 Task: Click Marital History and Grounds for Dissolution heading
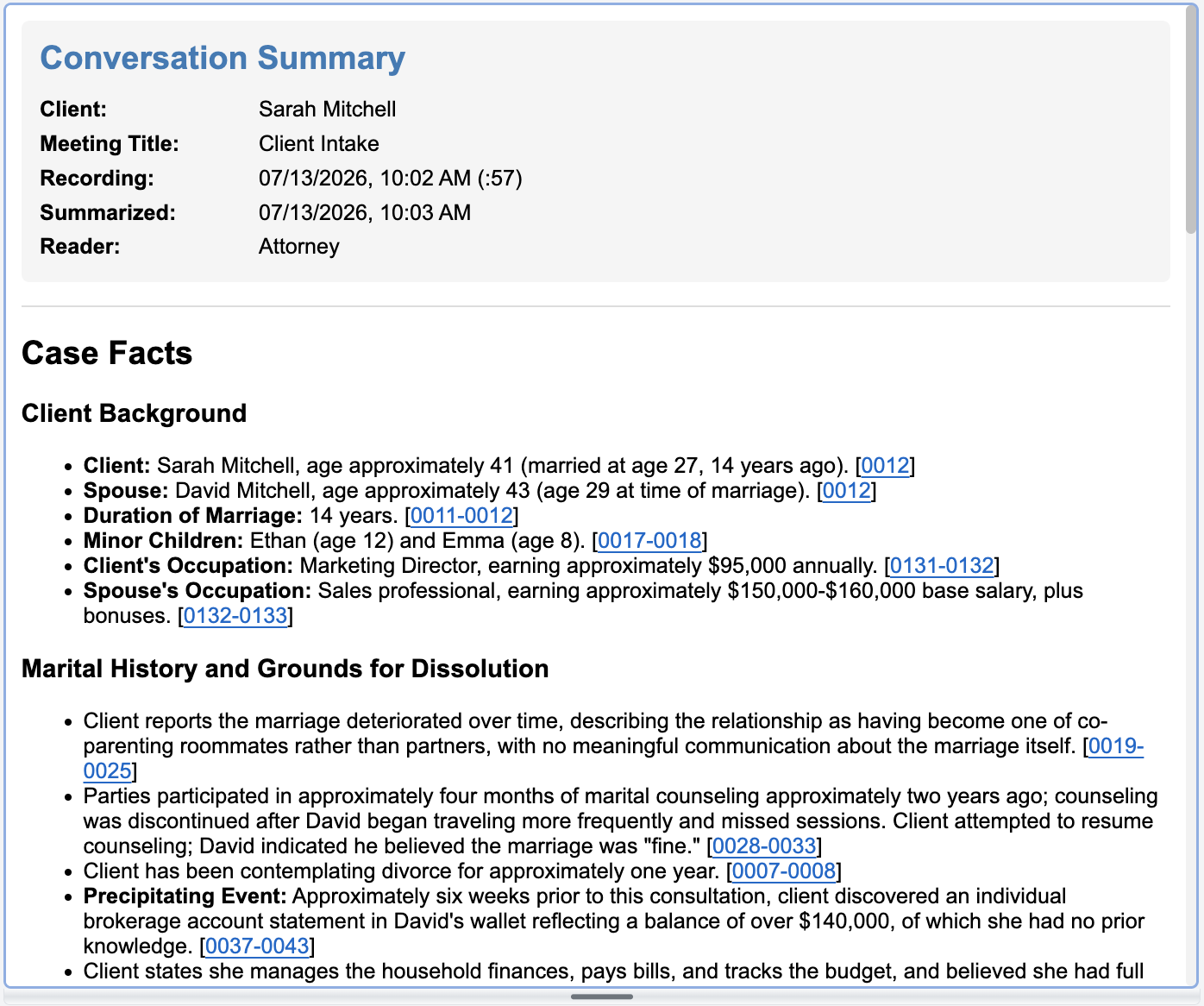click(x=285, y=669)
